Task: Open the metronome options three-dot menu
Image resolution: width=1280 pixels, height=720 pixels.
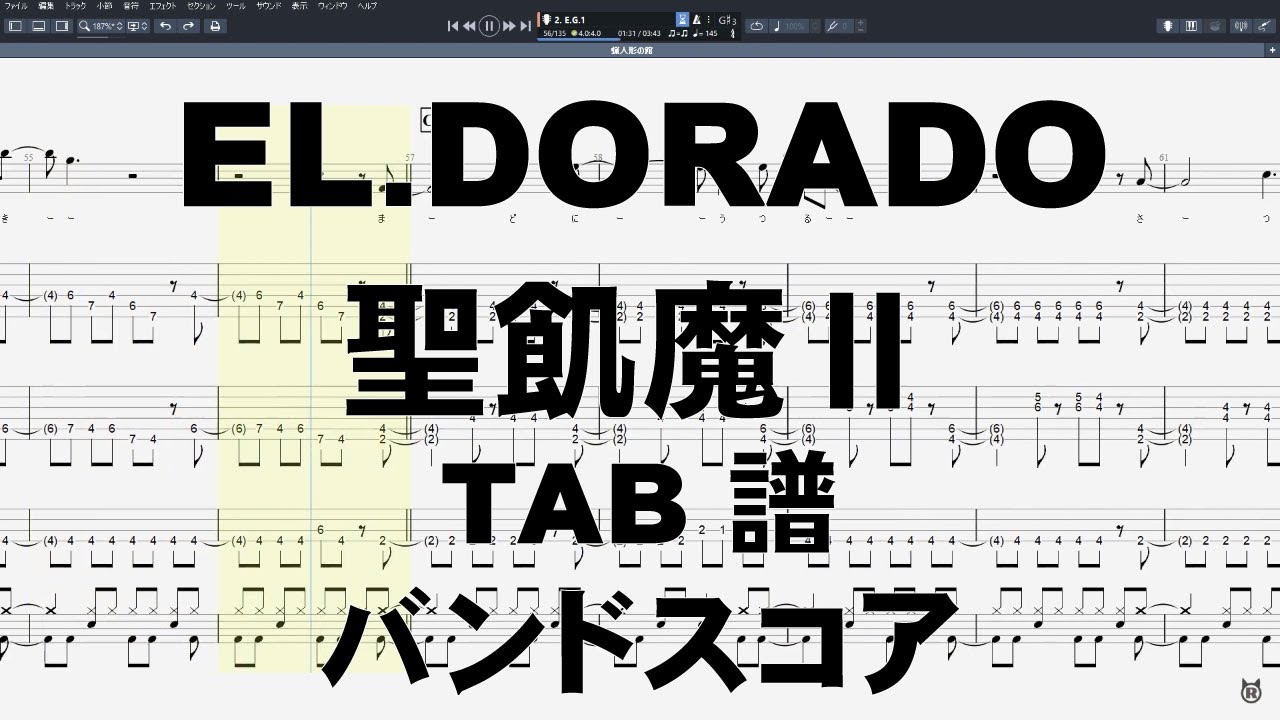Action: click(709, 19)
